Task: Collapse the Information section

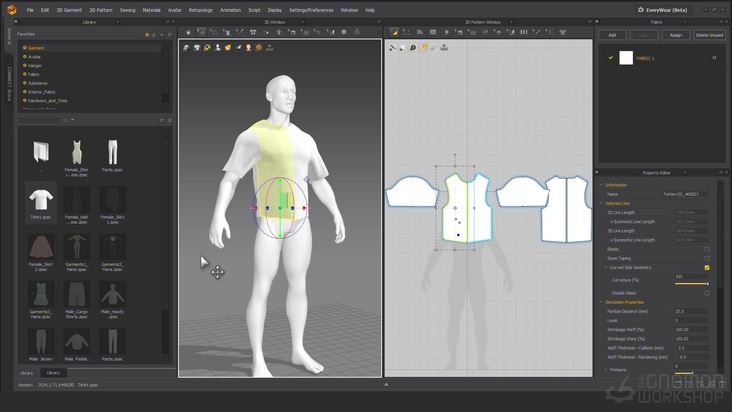Action: [x=601, y=185]
